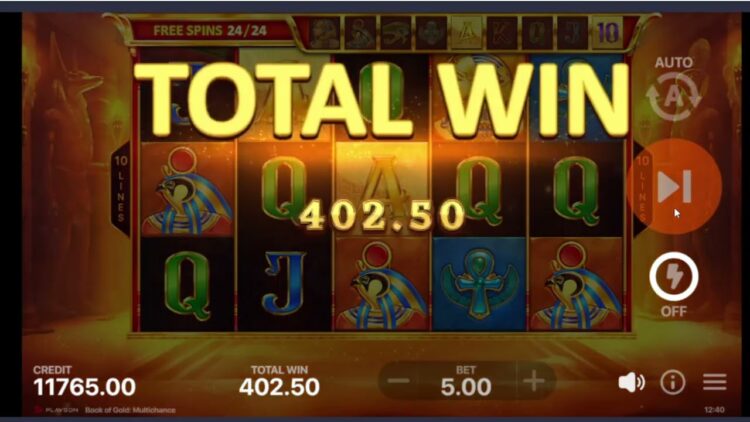Click the left 10 LINES indicator
This screenshot has width=750, height=422.
point(121,189)
